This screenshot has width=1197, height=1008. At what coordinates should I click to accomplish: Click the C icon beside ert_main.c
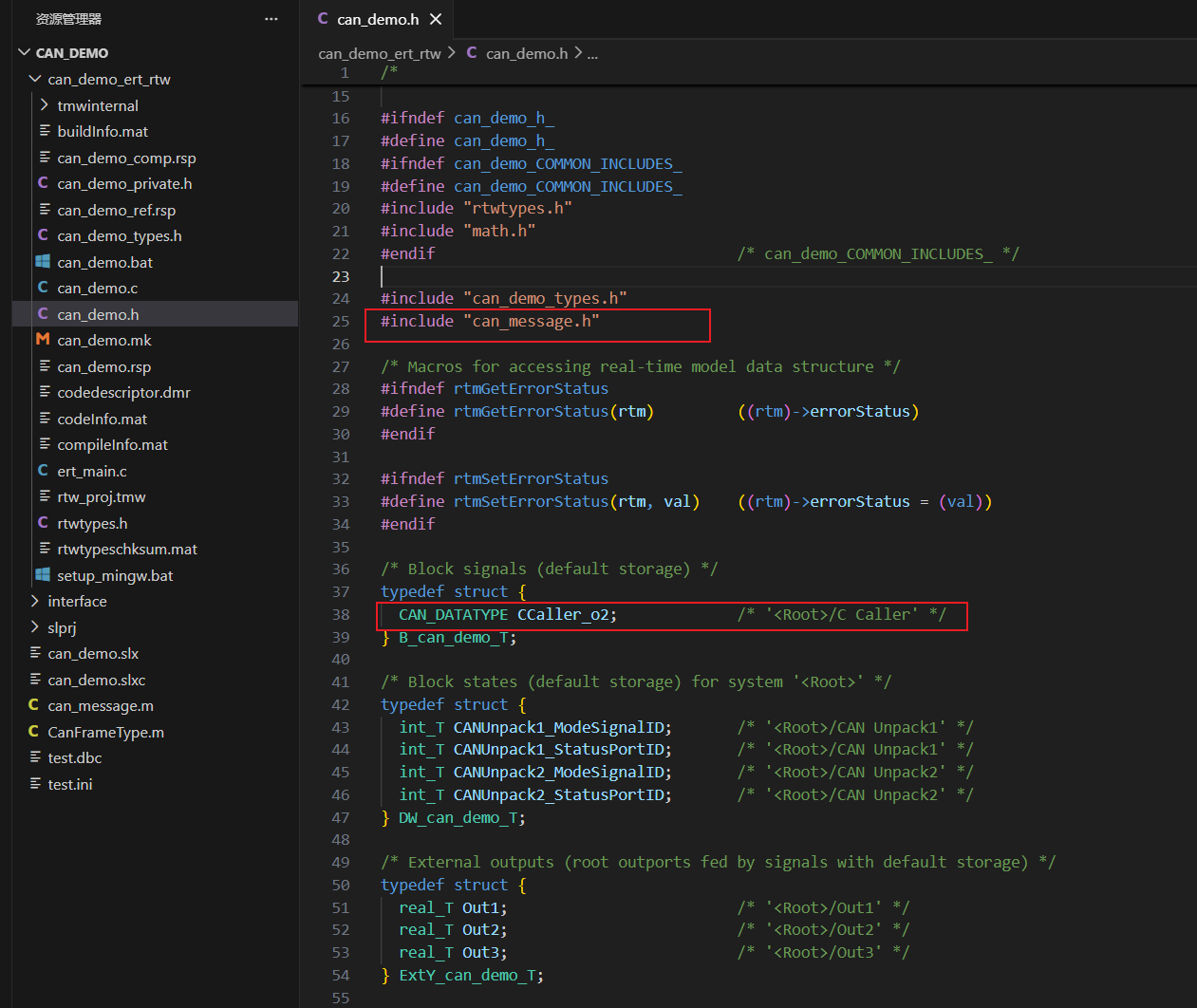click(x=43, y=471)
